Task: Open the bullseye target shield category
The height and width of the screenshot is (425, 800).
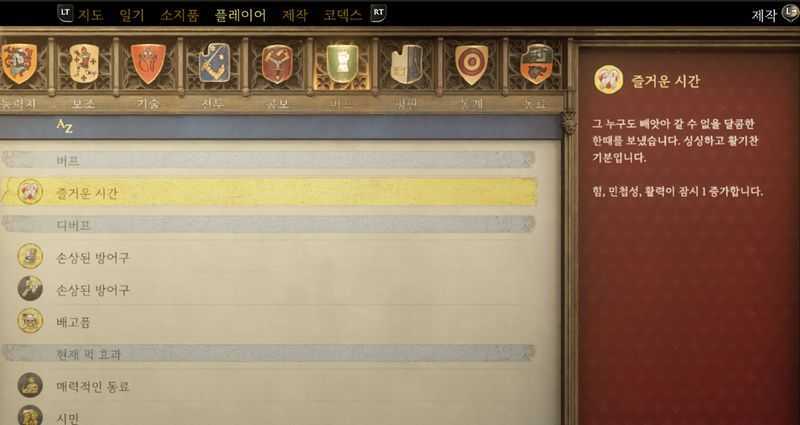Action: 471,65
